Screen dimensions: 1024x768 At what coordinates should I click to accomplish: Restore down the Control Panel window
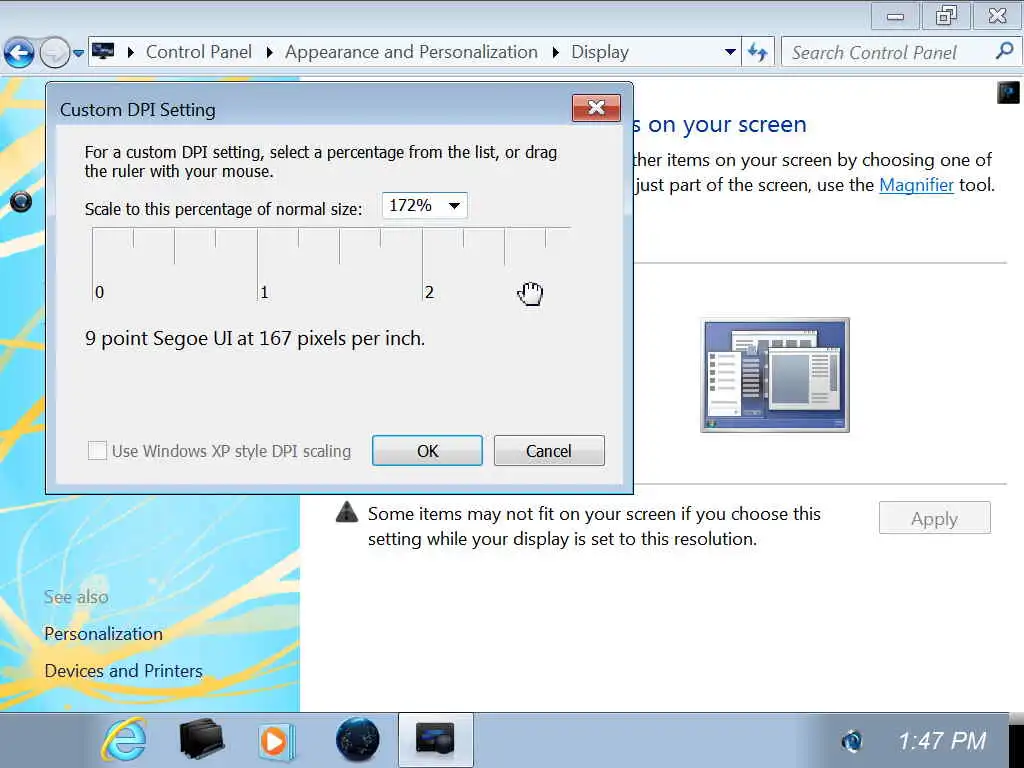946,15
